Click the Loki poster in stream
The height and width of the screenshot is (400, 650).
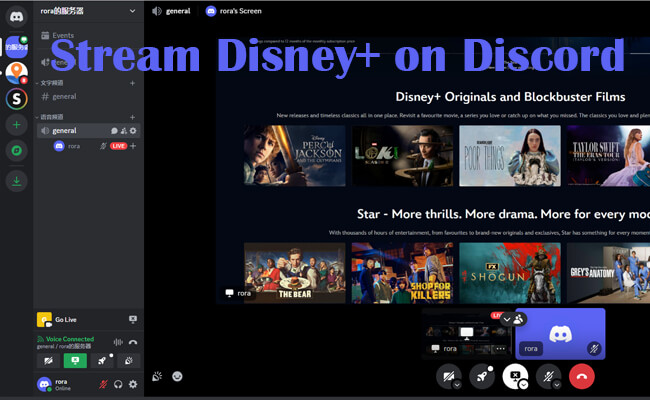click(402, 156)
